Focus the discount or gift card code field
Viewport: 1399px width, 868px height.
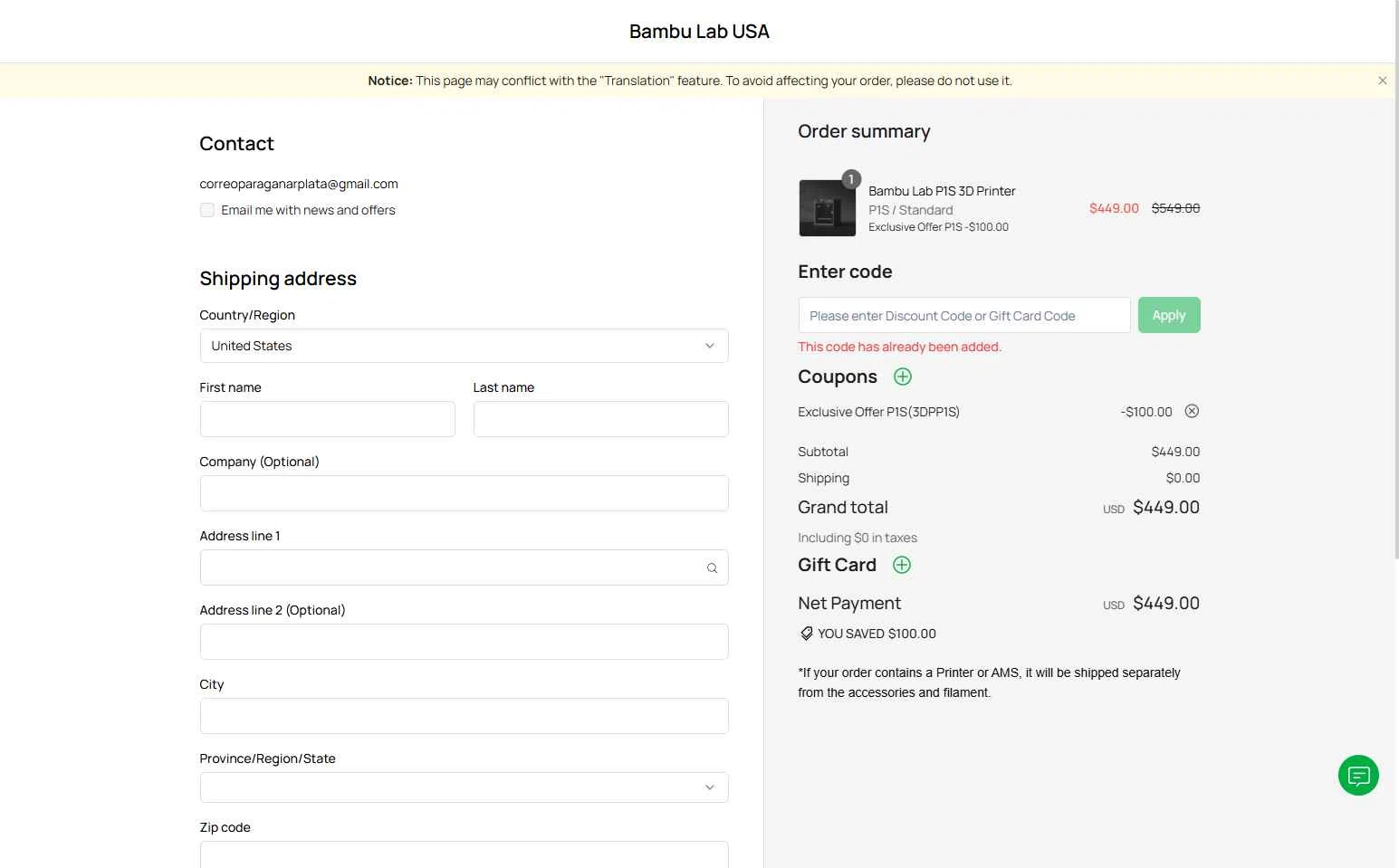pyautogui.click(x=963, y=316)
